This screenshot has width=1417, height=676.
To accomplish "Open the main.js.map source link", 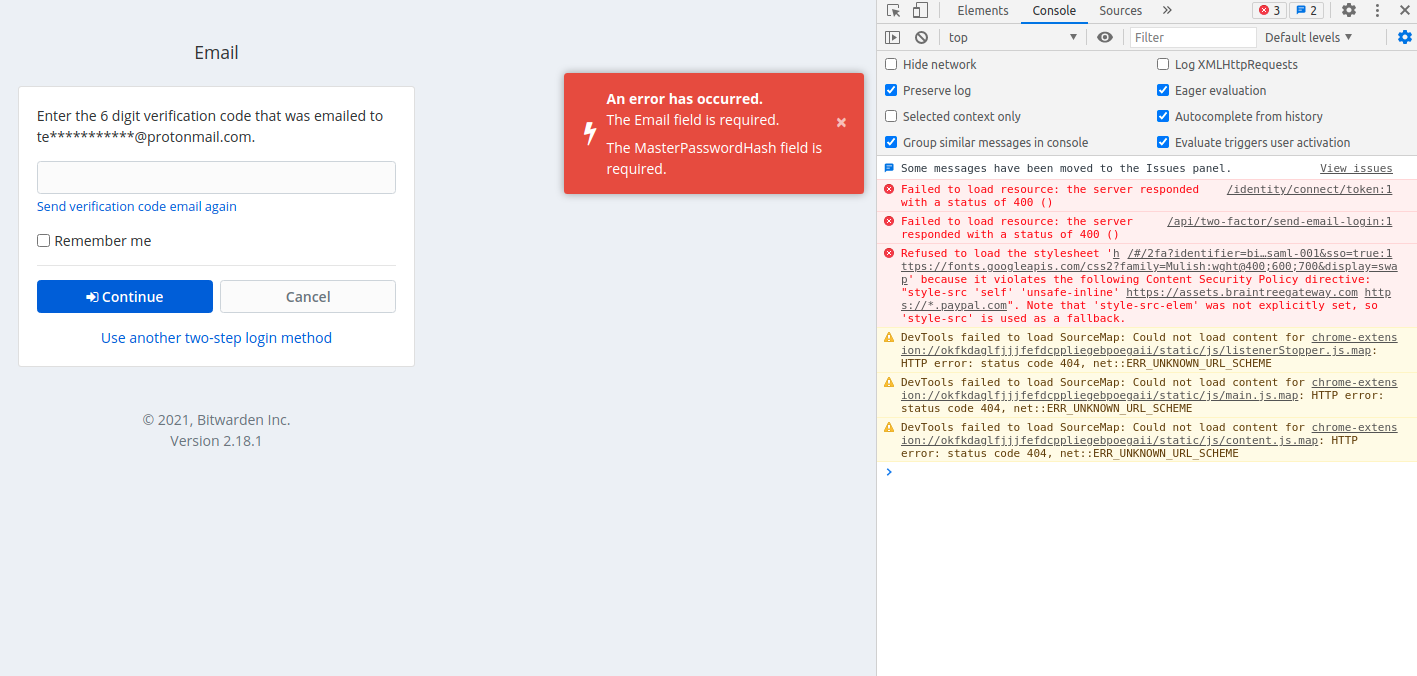I will tap(1149, 389).
